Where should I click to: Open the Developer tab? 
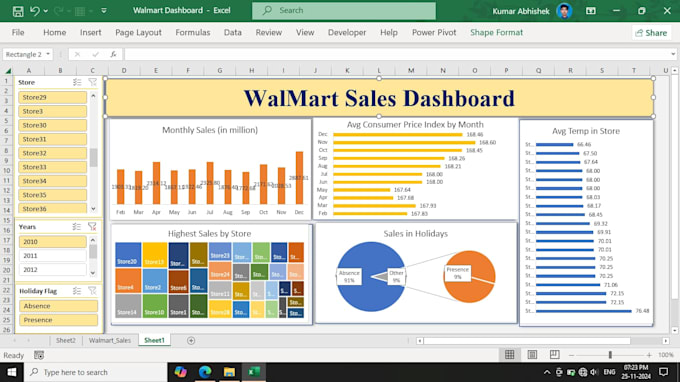tap(347, 33)
